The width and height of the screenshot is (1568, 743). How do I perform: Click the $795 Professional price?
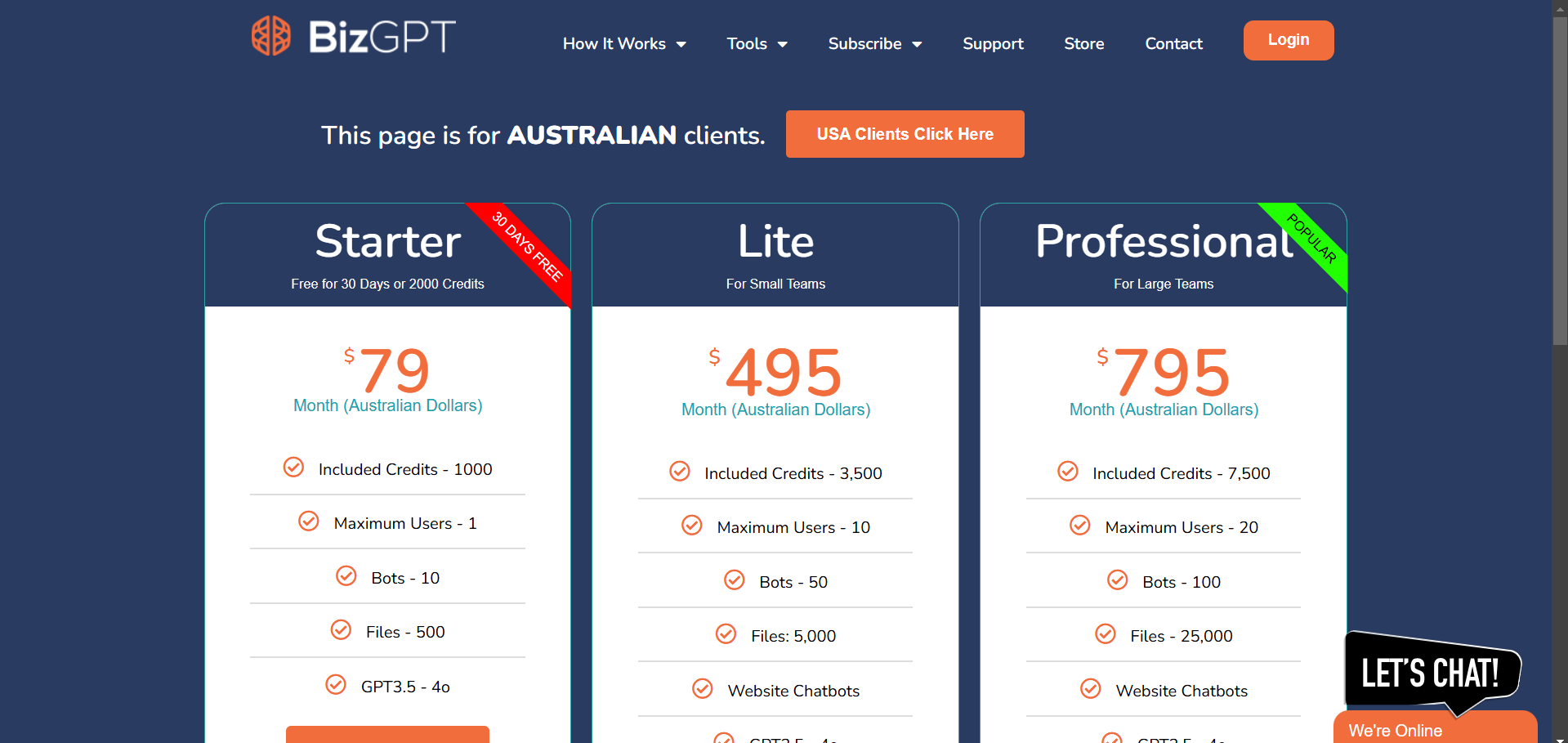(1164, 372)
